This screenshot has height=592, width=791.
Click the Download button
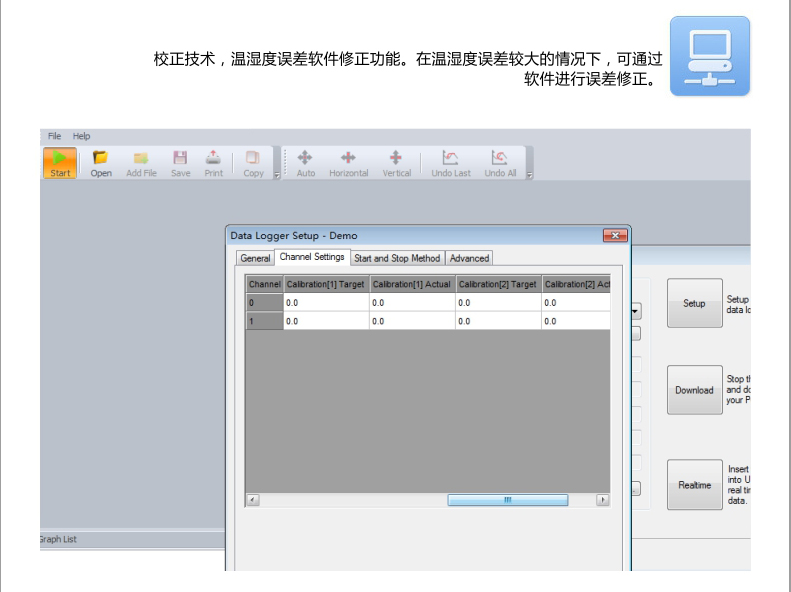point(695,390)
